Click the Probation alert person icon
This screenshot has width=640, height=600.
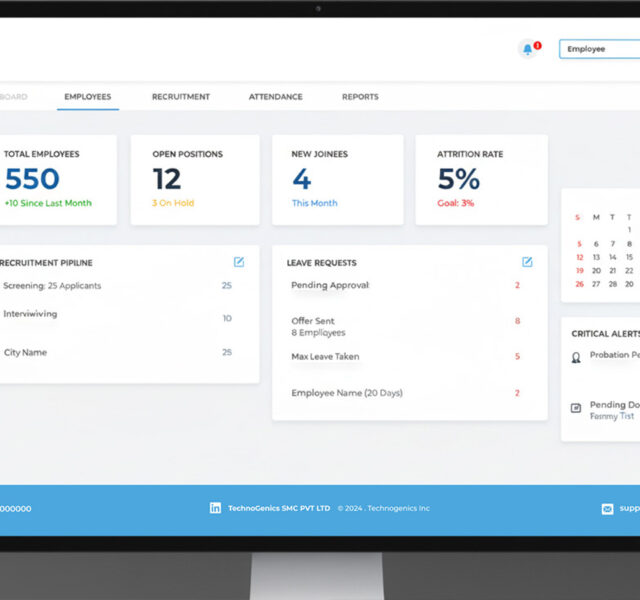tap(576, 357)
